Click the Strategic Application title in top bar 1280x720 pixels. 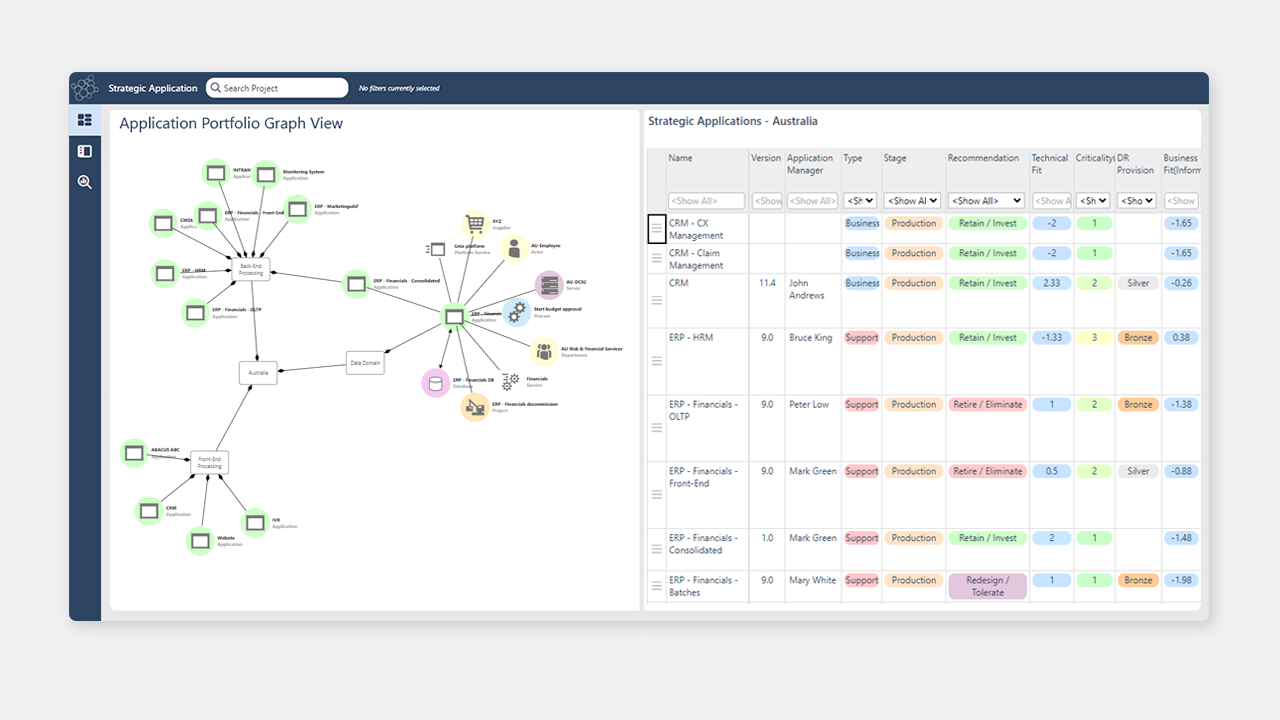click(153, 88)
